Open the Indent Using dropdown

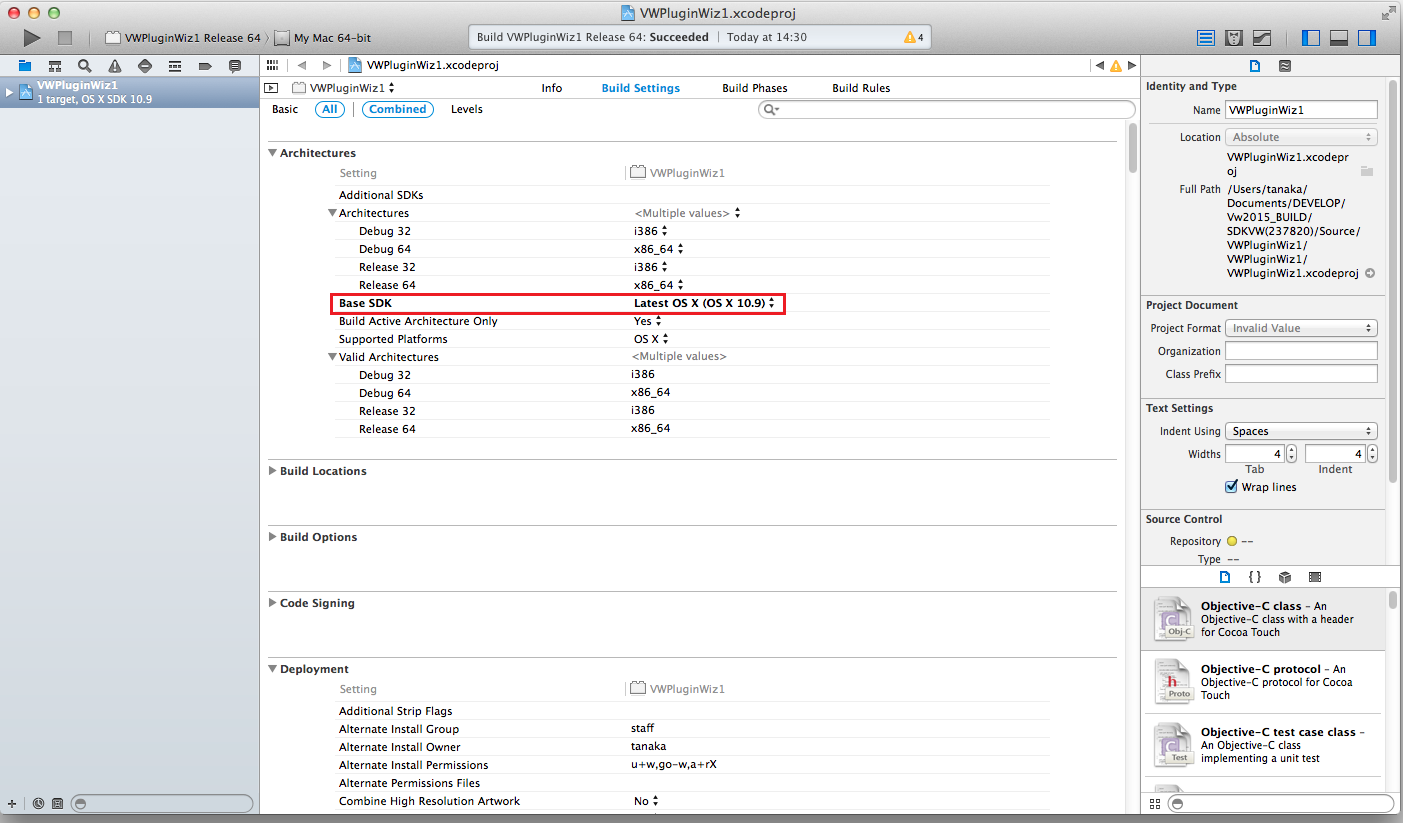click(1301, 431)
